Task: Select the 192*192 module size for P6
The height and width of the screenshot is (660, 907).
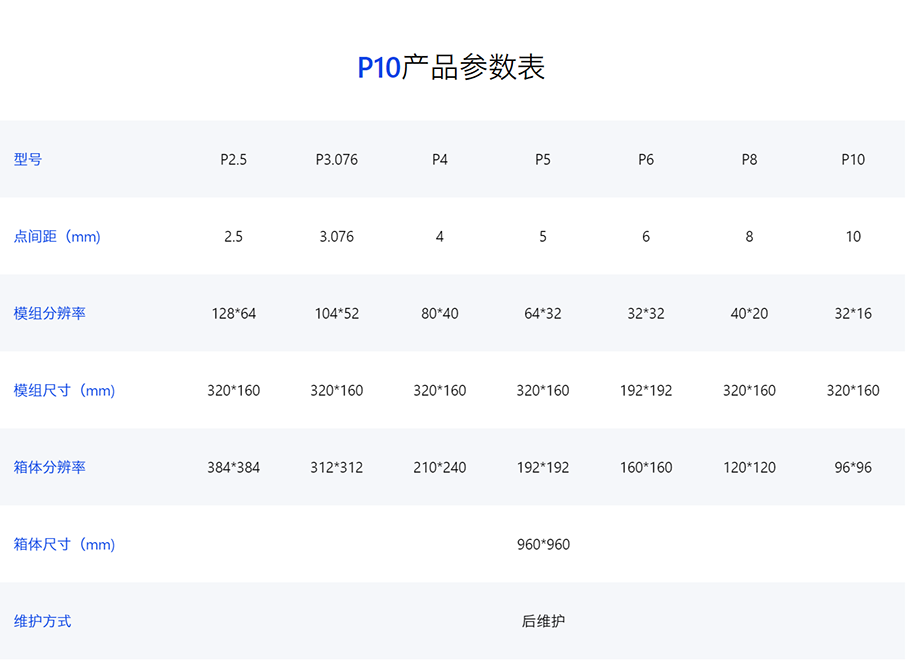Action: coord(646,391)
